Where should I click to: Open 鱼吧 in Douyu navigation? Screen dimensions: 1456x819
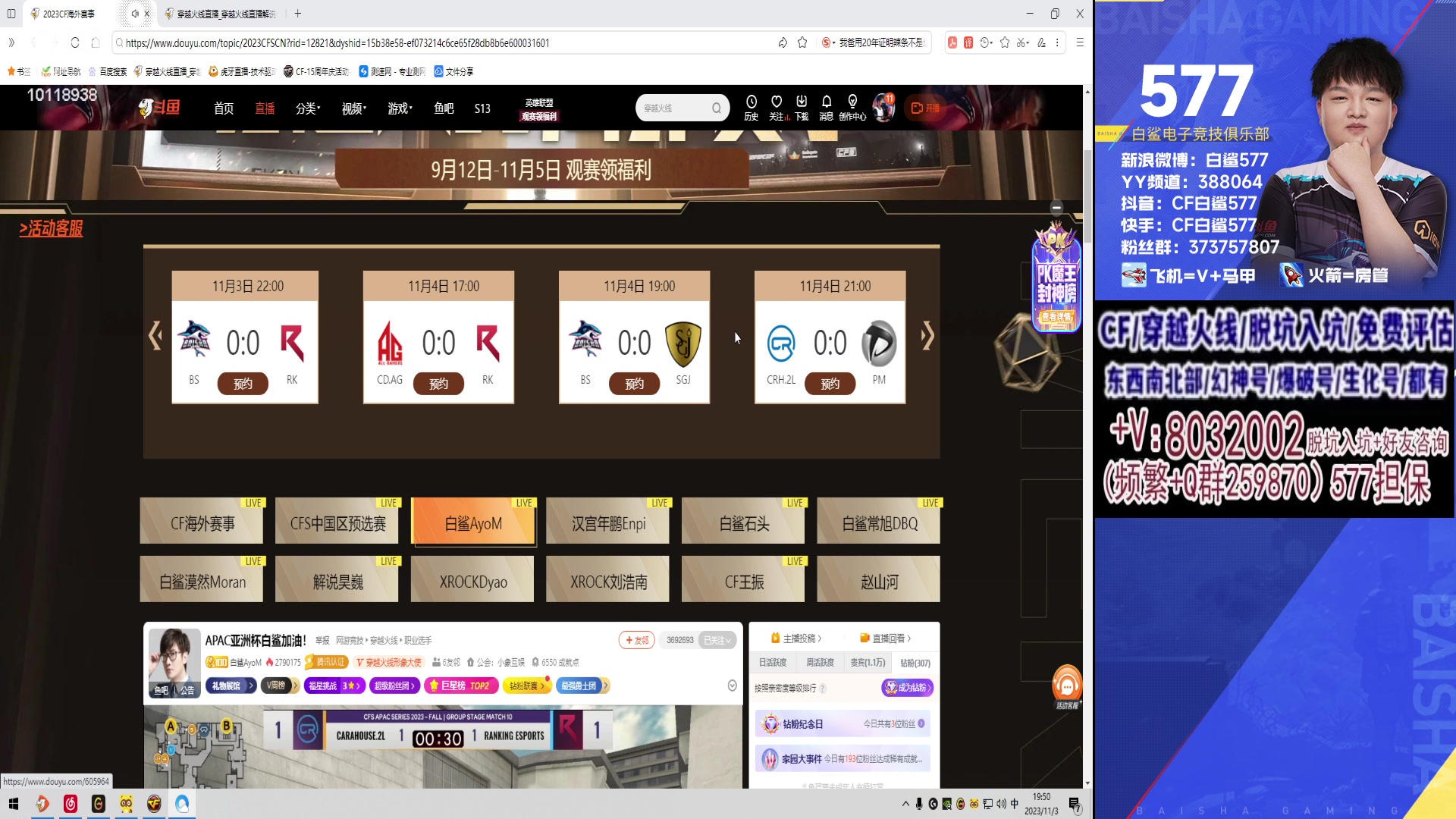444,108
